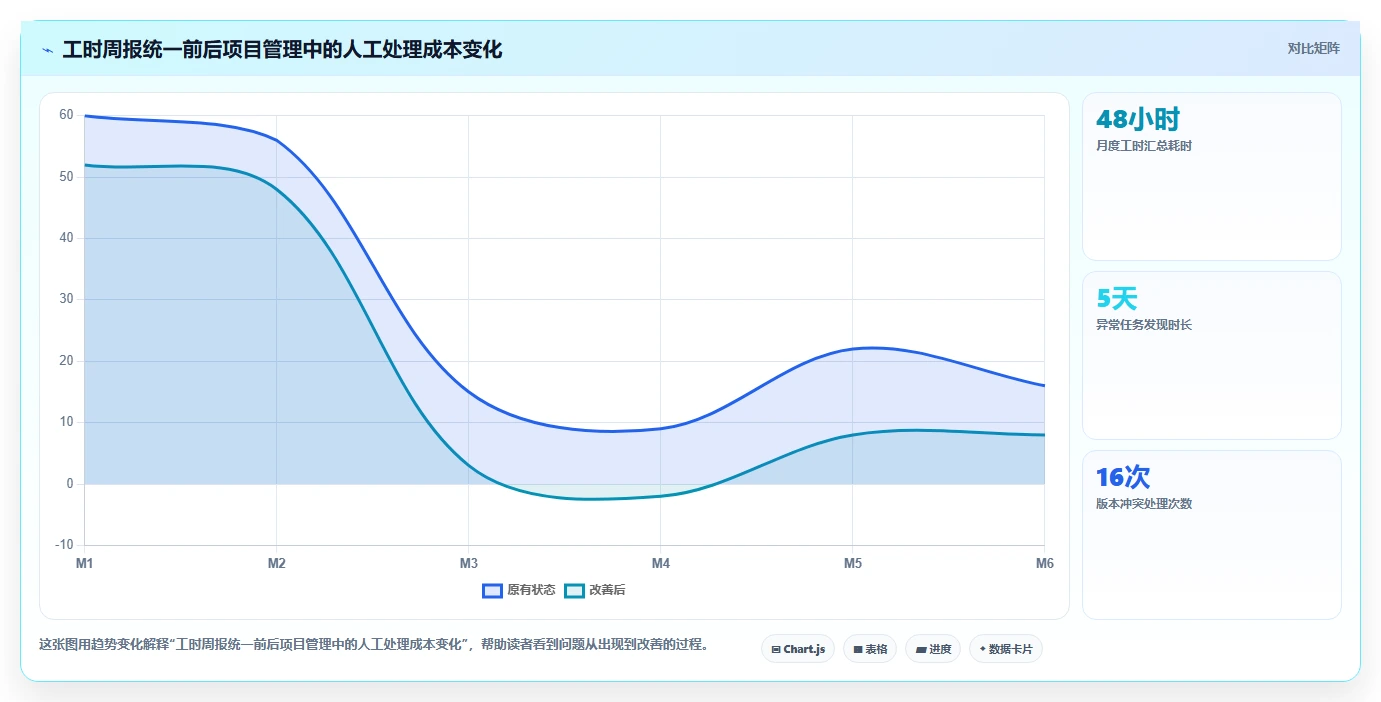Click the 60 y-axis value
The height and width of the screenshot is (702, 1381).
[66, 115]
